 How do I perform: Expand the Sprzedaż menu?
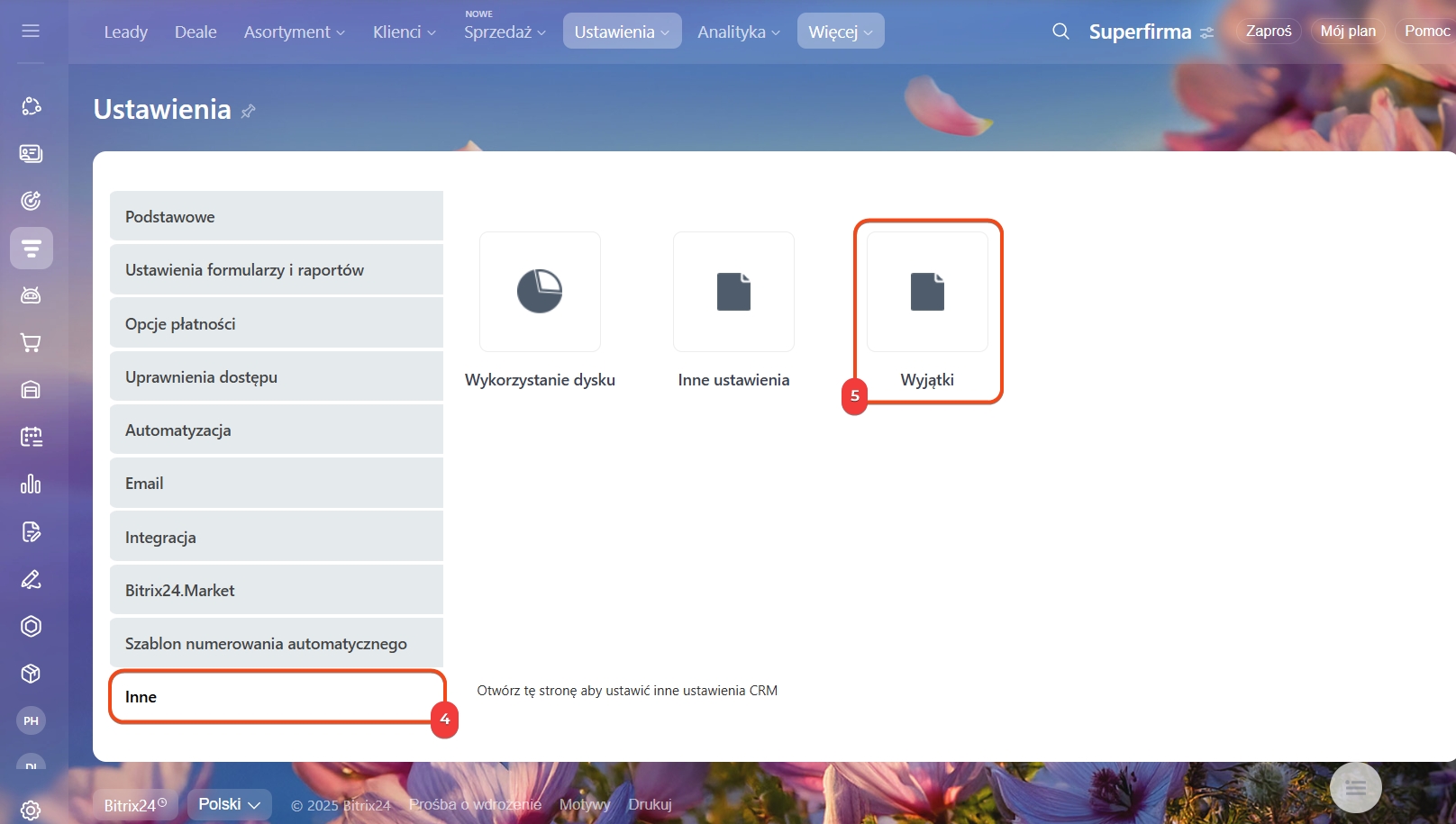(505, 32)
